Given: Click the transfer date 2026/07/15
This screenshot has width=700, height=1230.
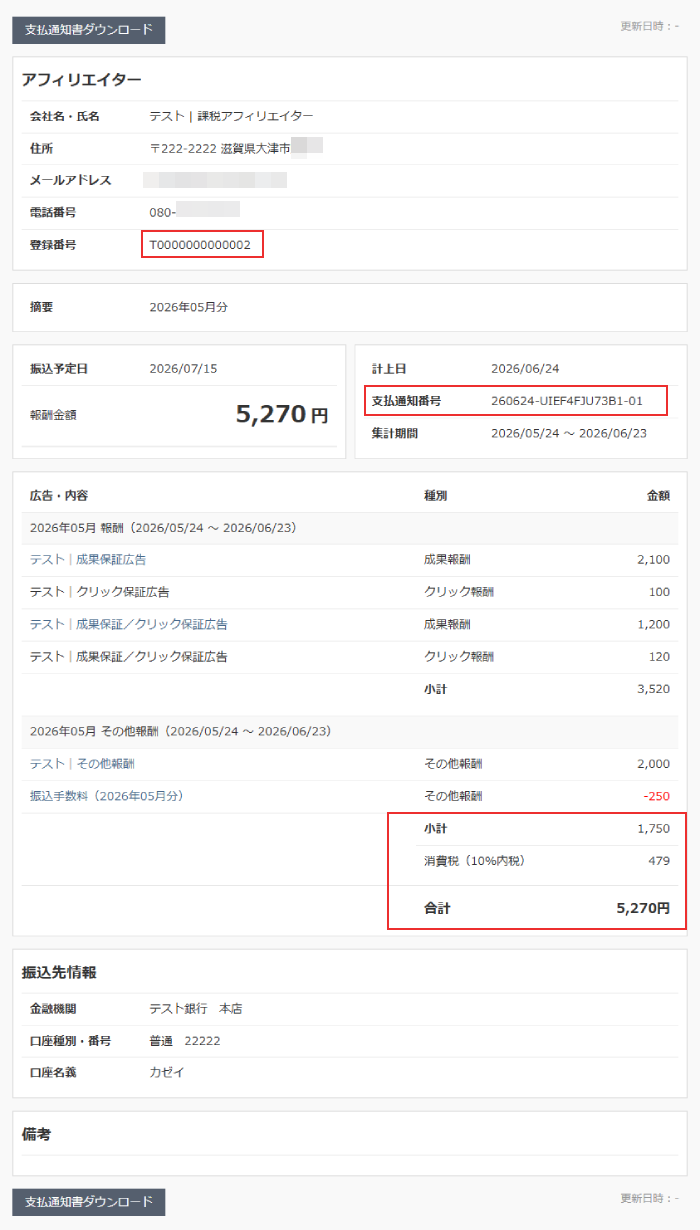Looking at the screenshot, I should point(183,369).
